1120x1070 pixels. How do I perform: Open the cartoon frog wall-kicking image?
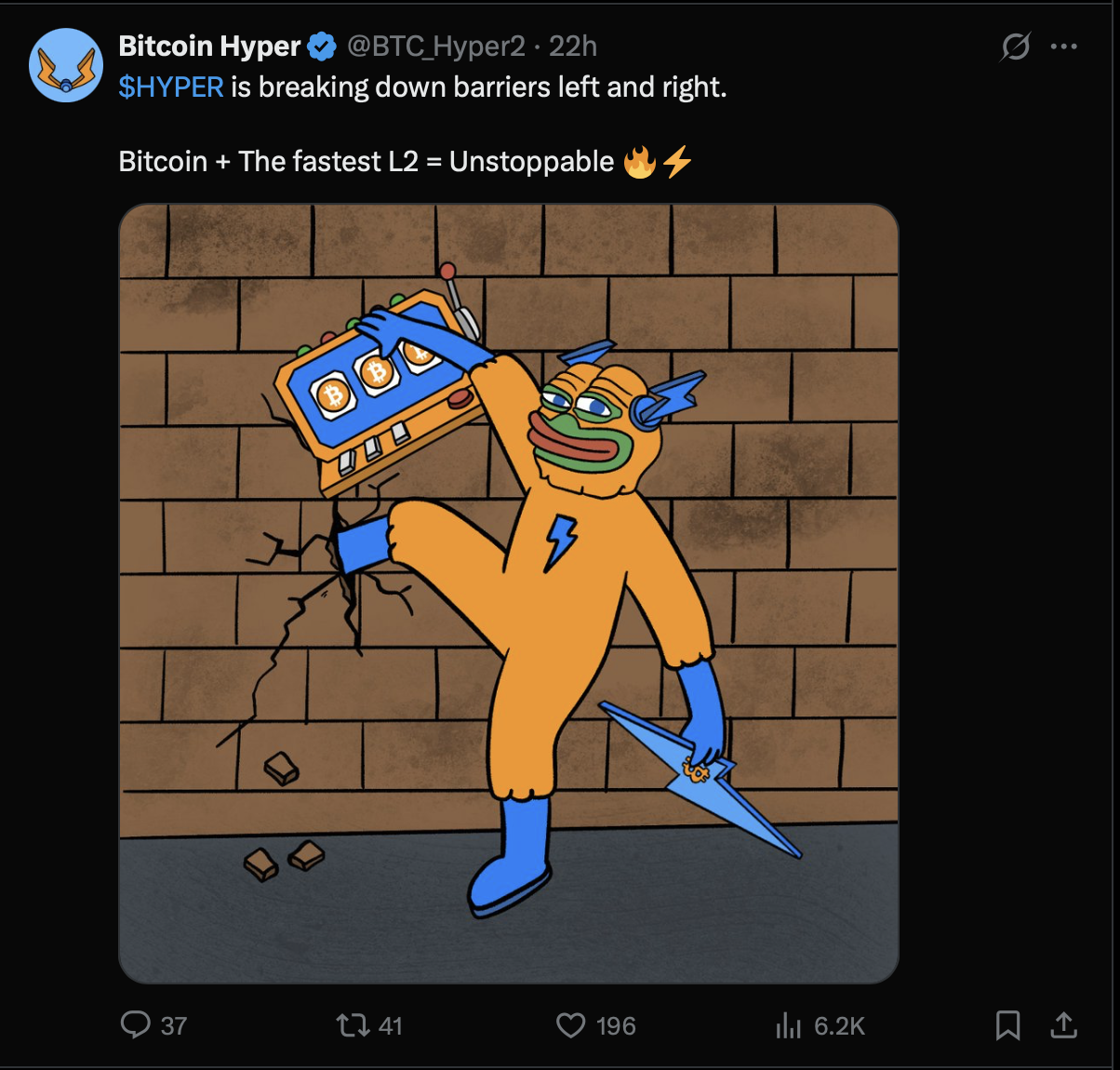(508, 593)
